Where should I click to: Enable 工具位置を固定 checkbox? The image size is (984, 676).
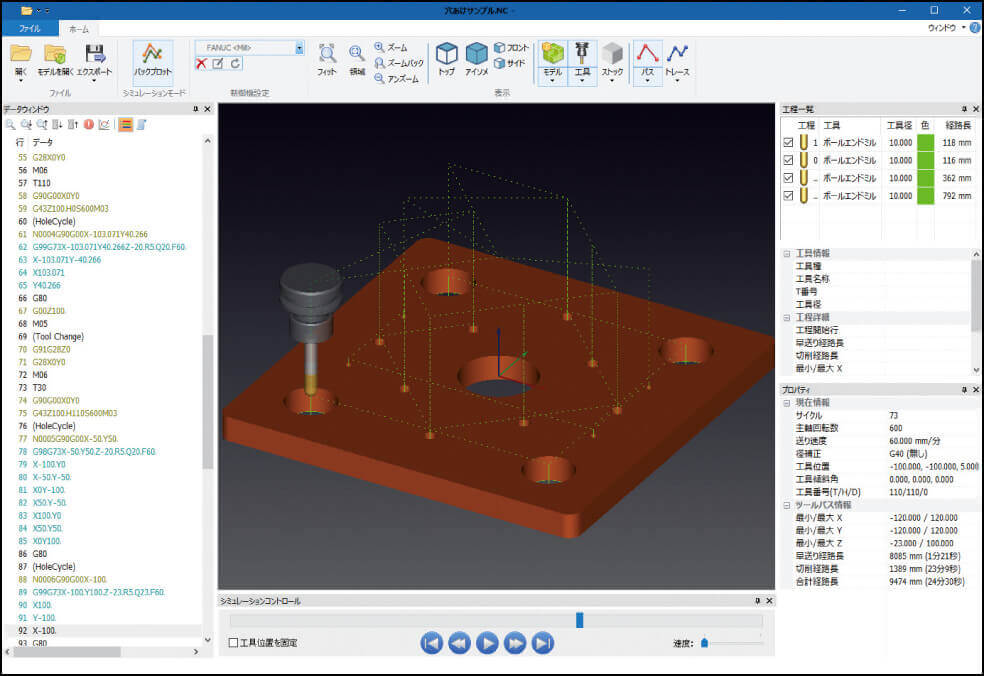[234, 643]
